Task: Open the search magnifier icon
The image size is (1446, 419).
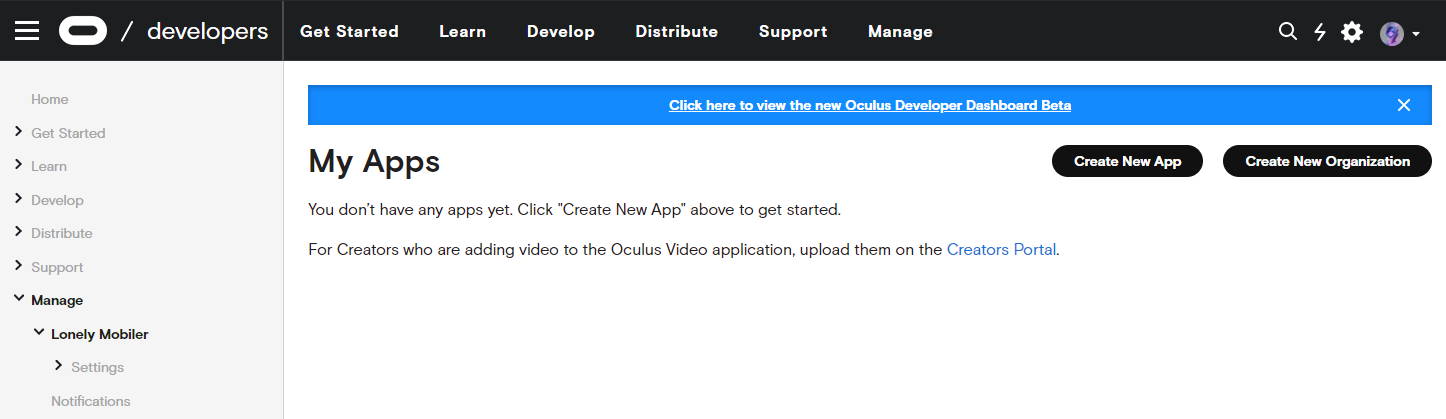Action: click(1287, 32)
